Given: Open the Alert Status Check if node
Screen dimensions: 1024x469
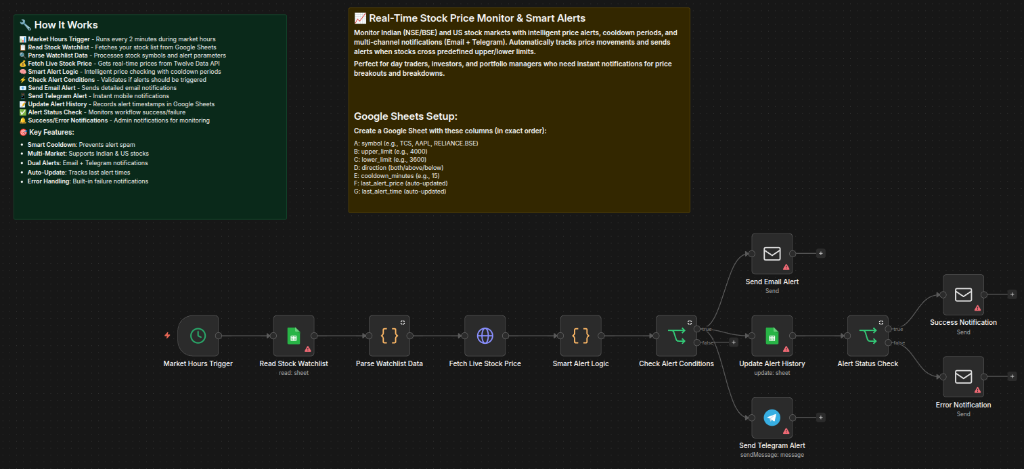Looking at the screenshot, I should 868,336.
